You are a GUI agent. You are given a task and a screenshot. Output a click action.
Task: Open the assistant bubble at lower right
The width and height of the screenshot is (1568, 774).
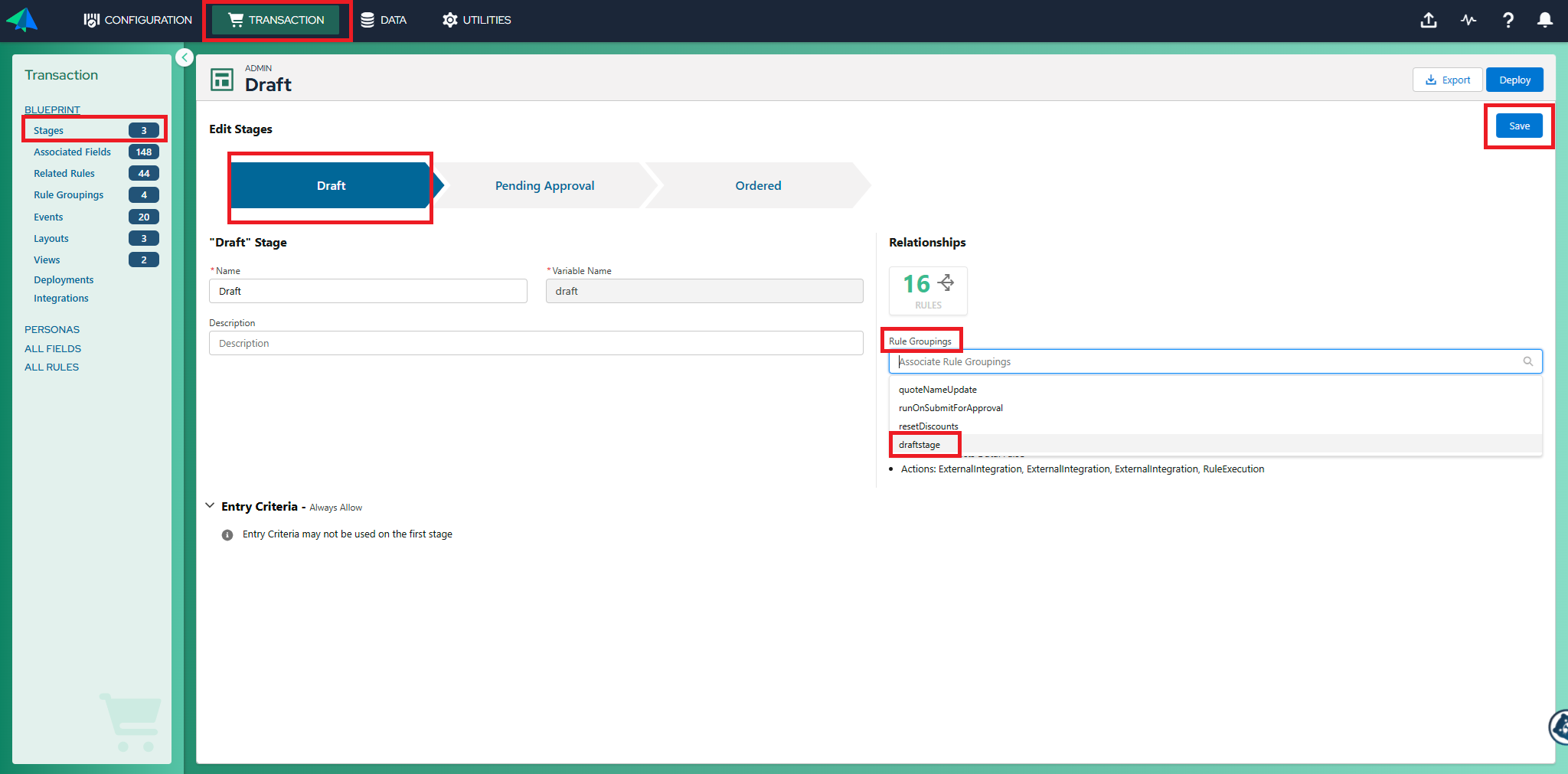coord(1559,727)
